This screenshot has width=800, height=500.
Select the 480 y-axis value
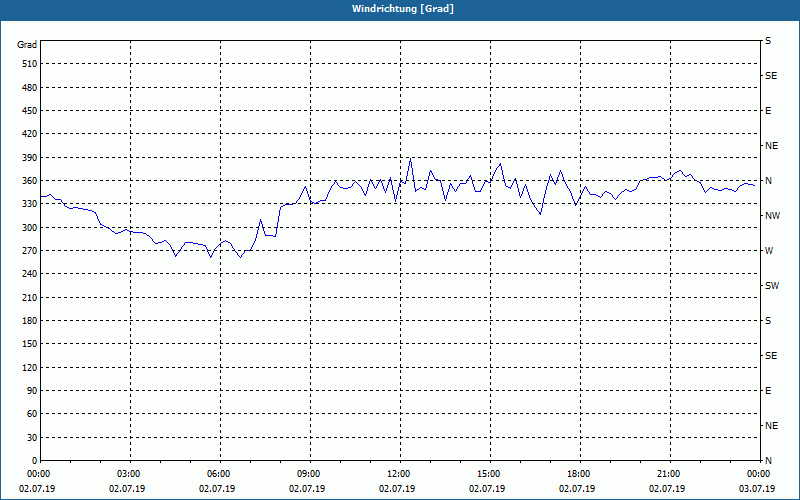pyautogui.click(x=30, y=88)
